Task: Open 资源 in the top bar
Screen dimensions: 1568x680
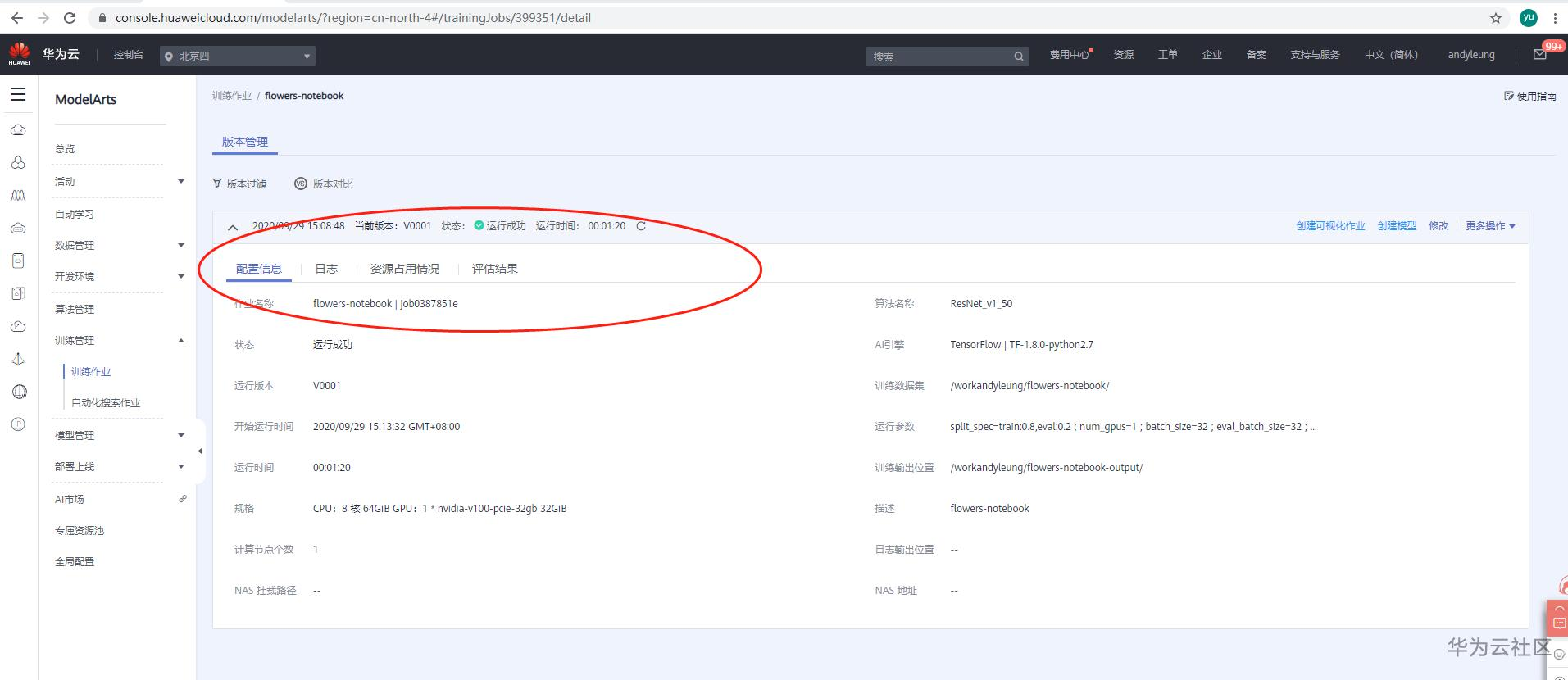Action: (1124, 55)
